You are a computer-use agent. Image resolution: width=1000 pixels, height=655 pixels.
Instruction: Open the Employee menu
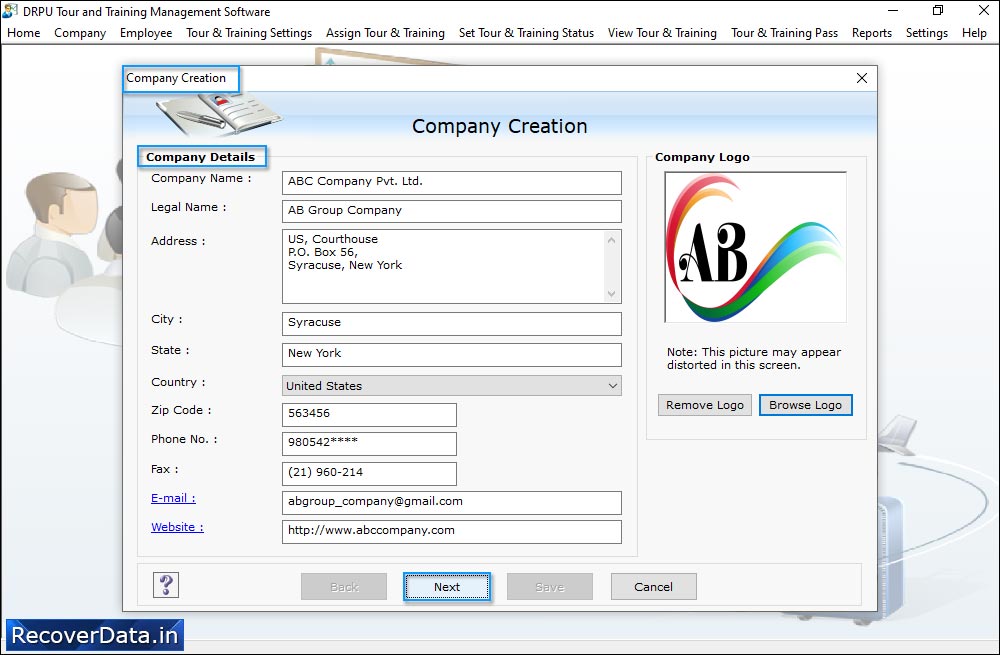tap(146, 33)
